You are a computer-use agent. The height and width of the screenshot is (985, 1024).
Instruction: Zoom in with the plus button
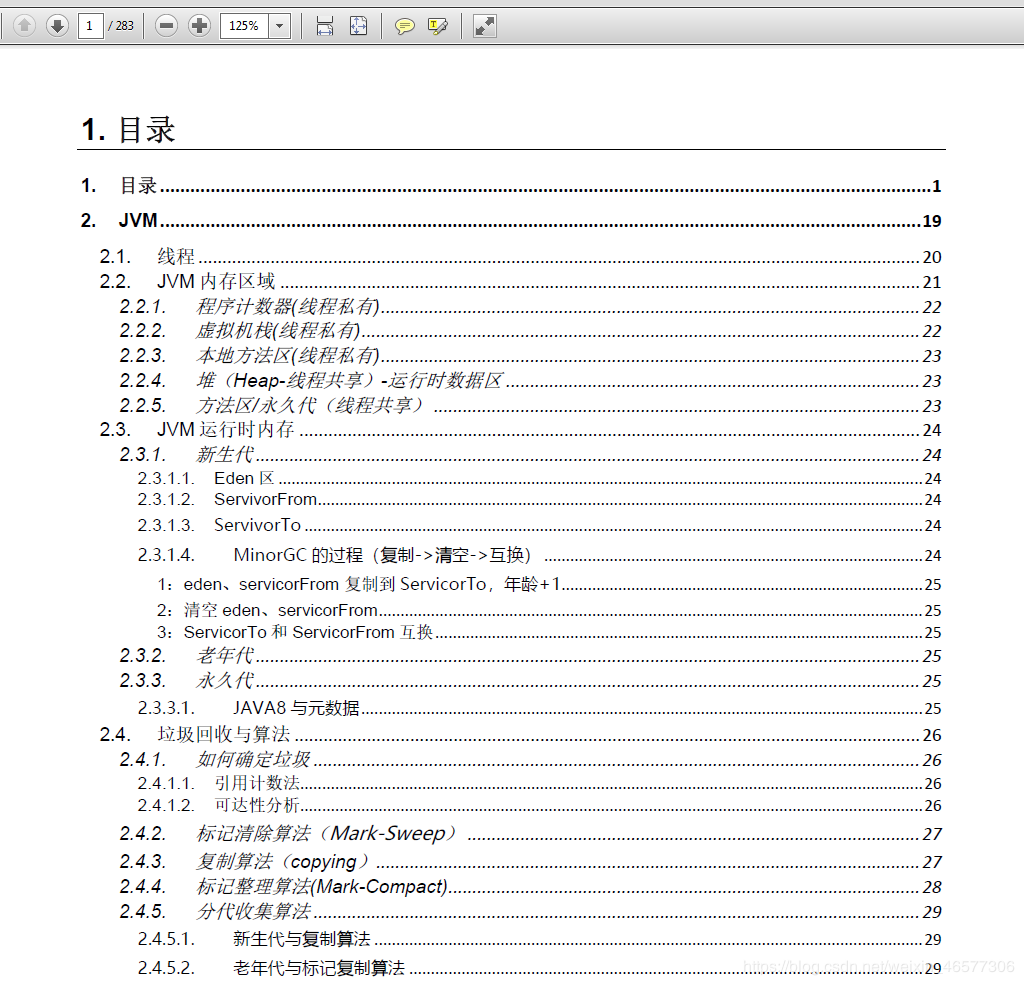(199, 26)
